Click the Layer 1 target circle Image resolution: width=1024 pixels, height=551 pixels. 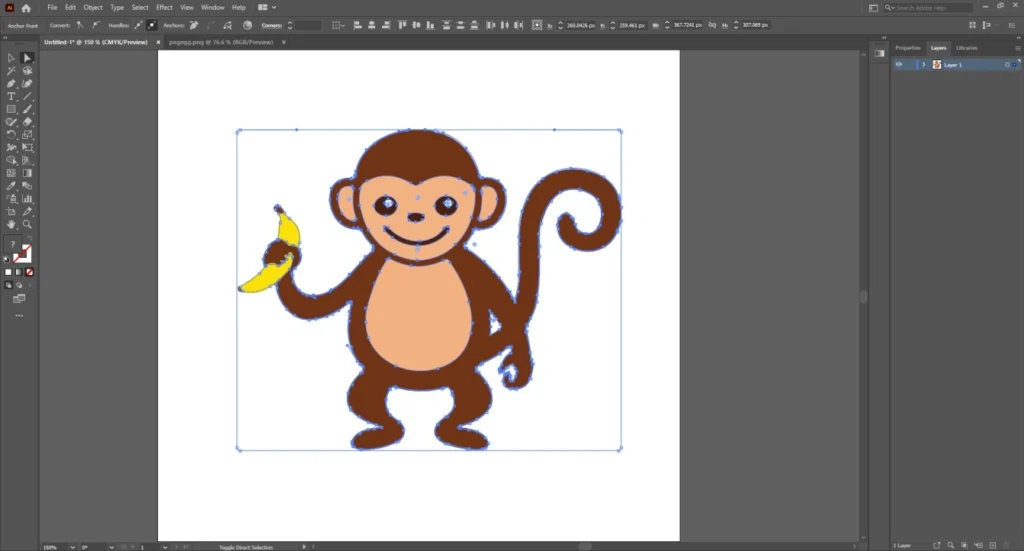tap(1007, 65)
